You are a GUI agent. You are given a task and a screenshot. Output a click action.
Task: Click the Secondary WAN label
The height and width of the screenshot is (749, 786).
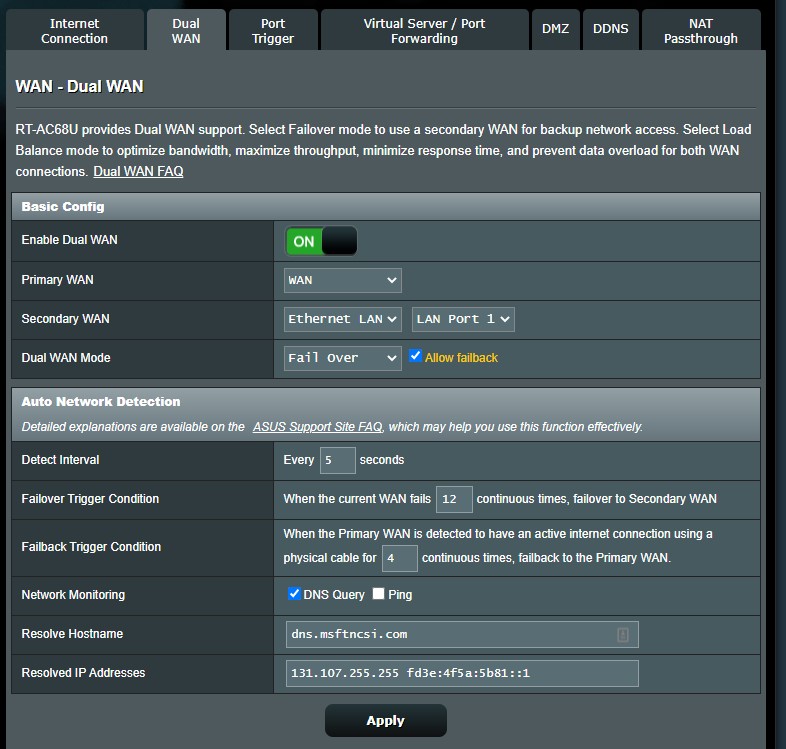click(x=65, y=319)
